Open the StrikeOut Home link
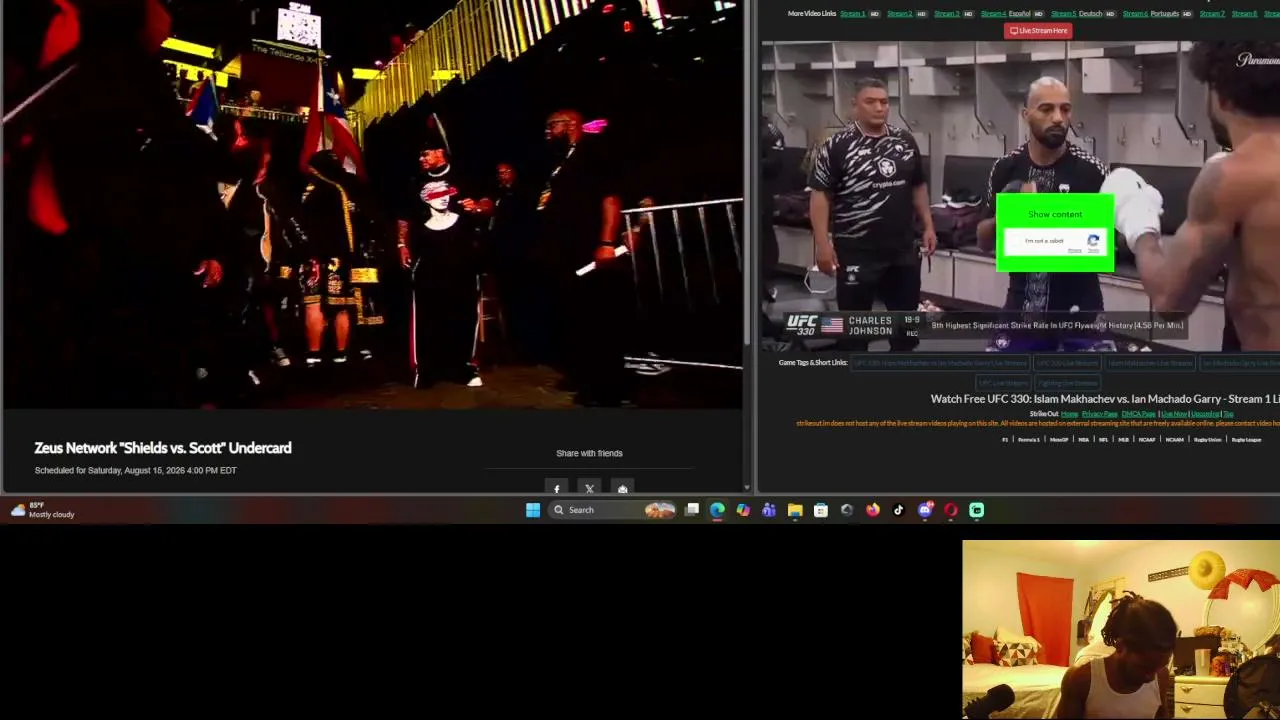Image resolution: width=1280 pixels, height=720 pixels. coord(1069,414)
